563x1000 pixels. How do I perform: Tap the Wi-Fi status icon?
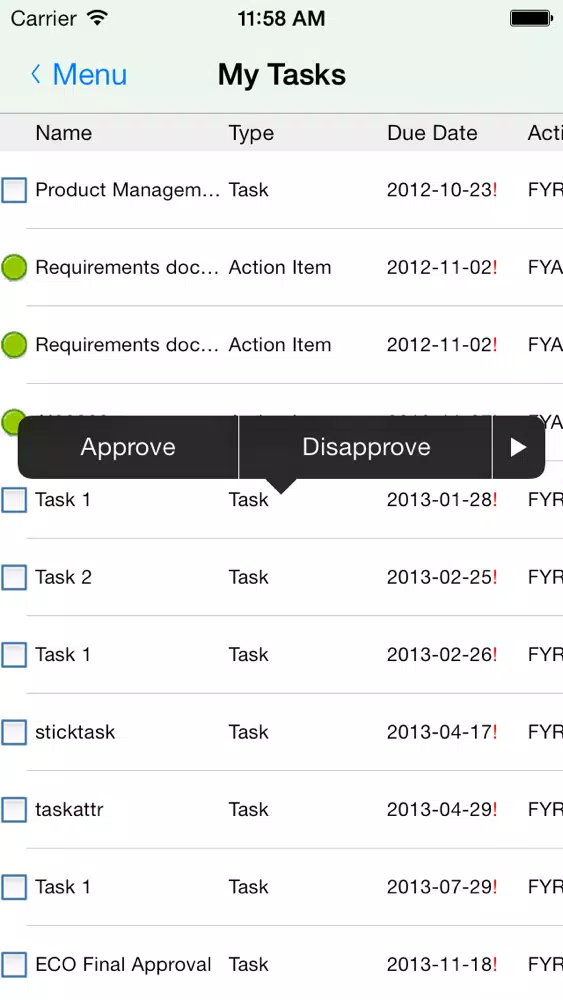(x=97, y=18)
